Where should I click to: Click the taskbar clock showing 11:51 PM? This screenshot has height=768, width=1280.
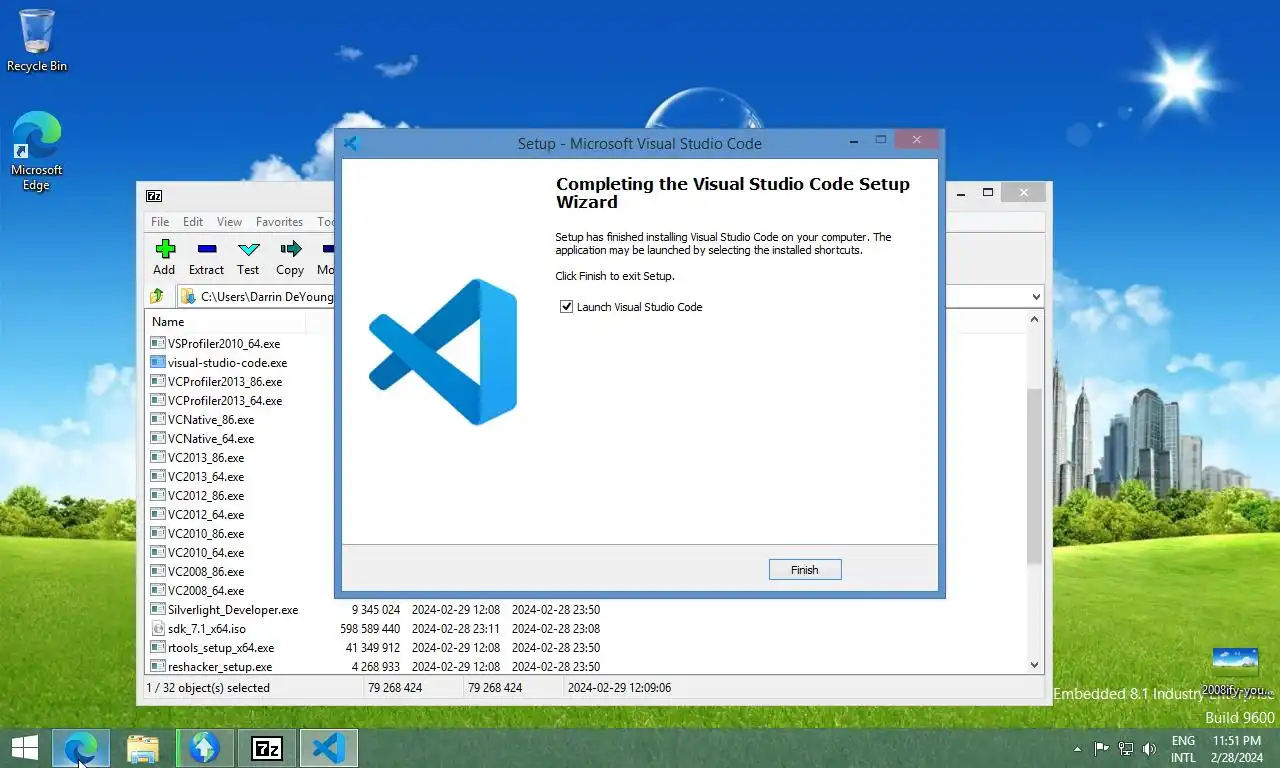click(x=1236, y=749)
